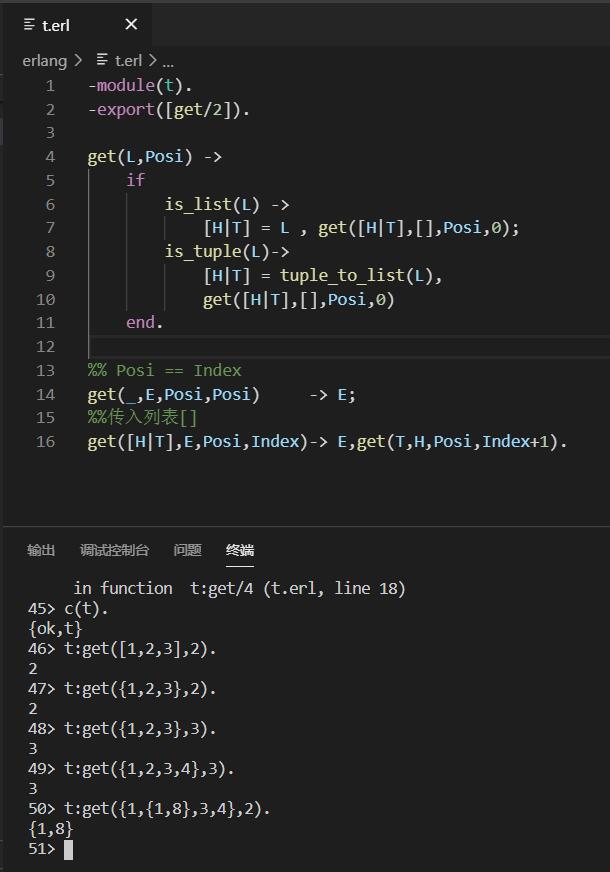Click comment '%% Posi == Index'
This screenshot has width=610, height=872.
click(165, 370)
